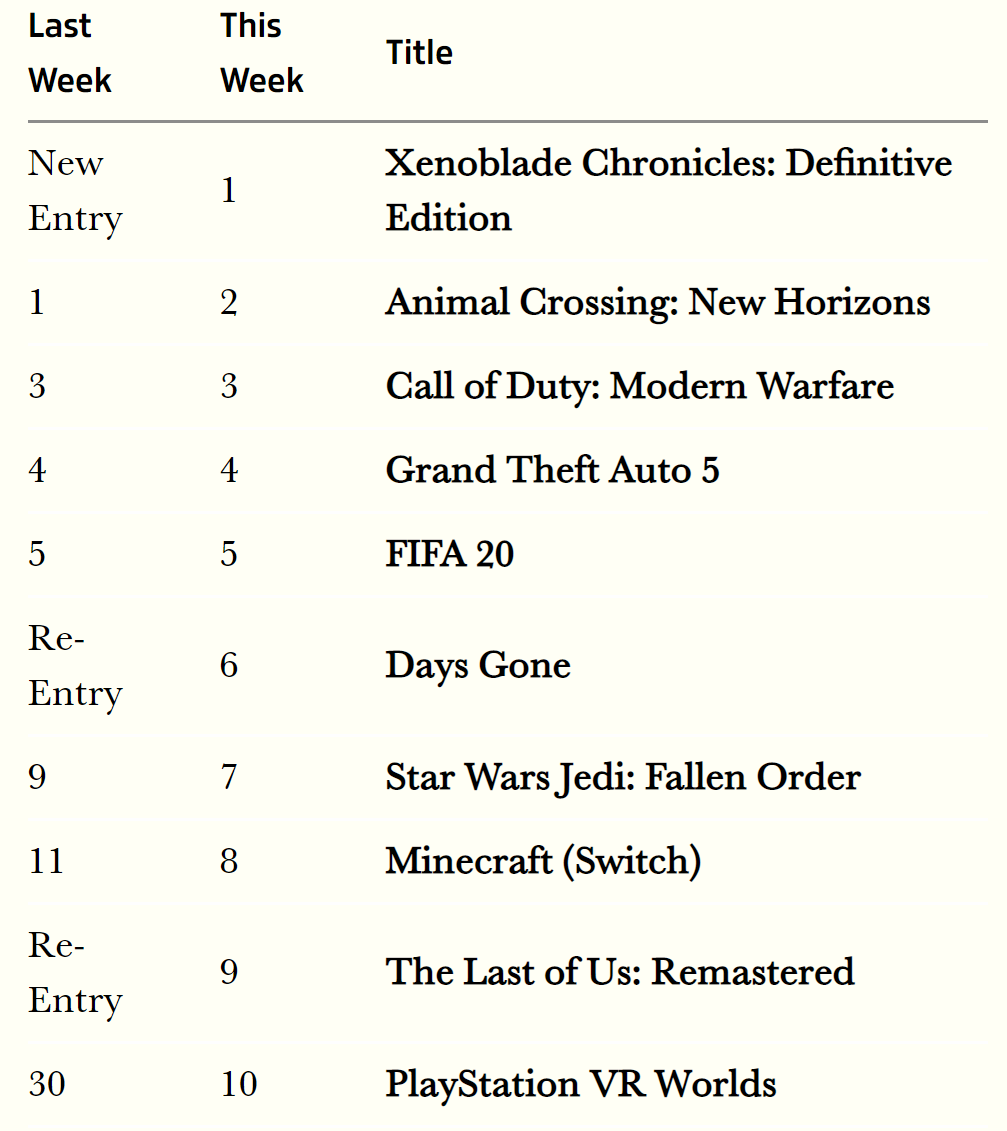Click the FIFA 20 title

pyautogui.click(x=449, y=554)
